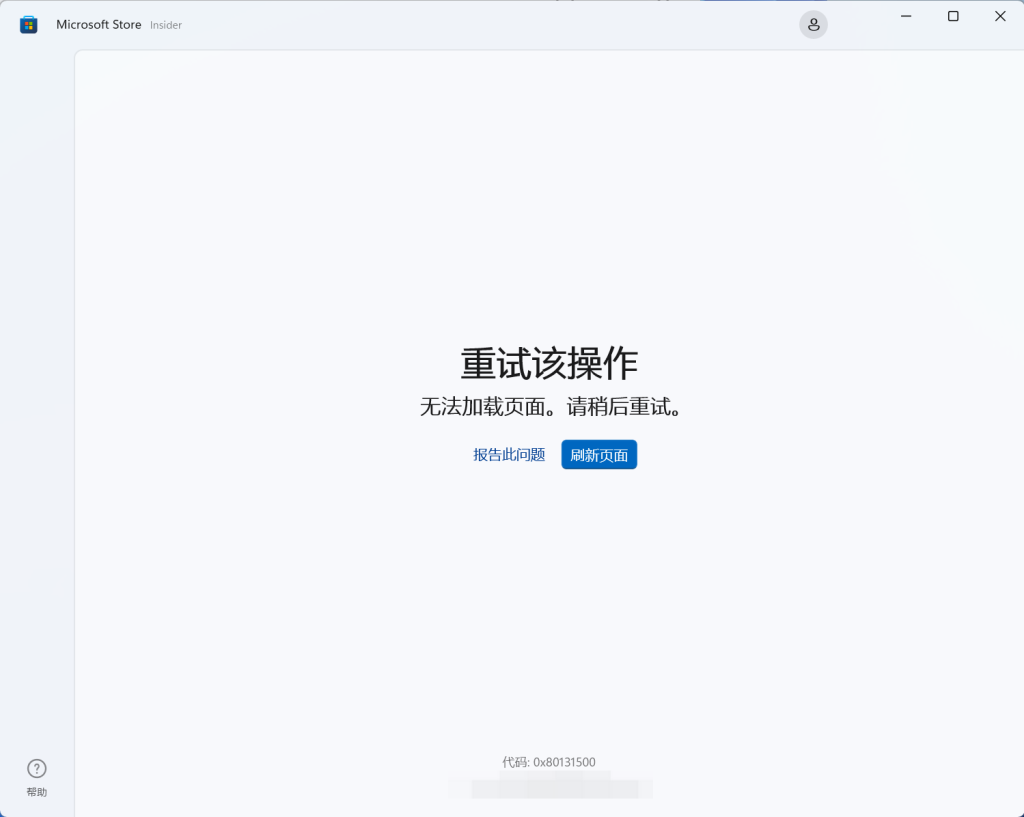Open the user account profile icon

[x=813, y=24]
